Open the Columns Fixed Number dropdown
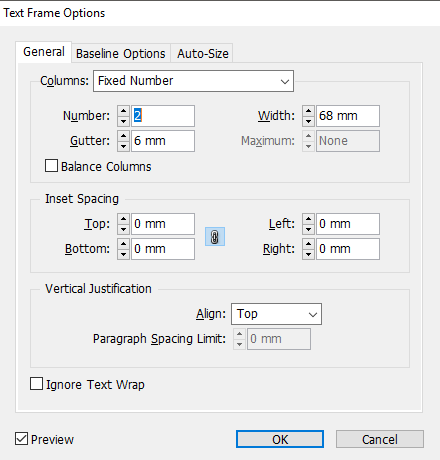 click(193, 81)
